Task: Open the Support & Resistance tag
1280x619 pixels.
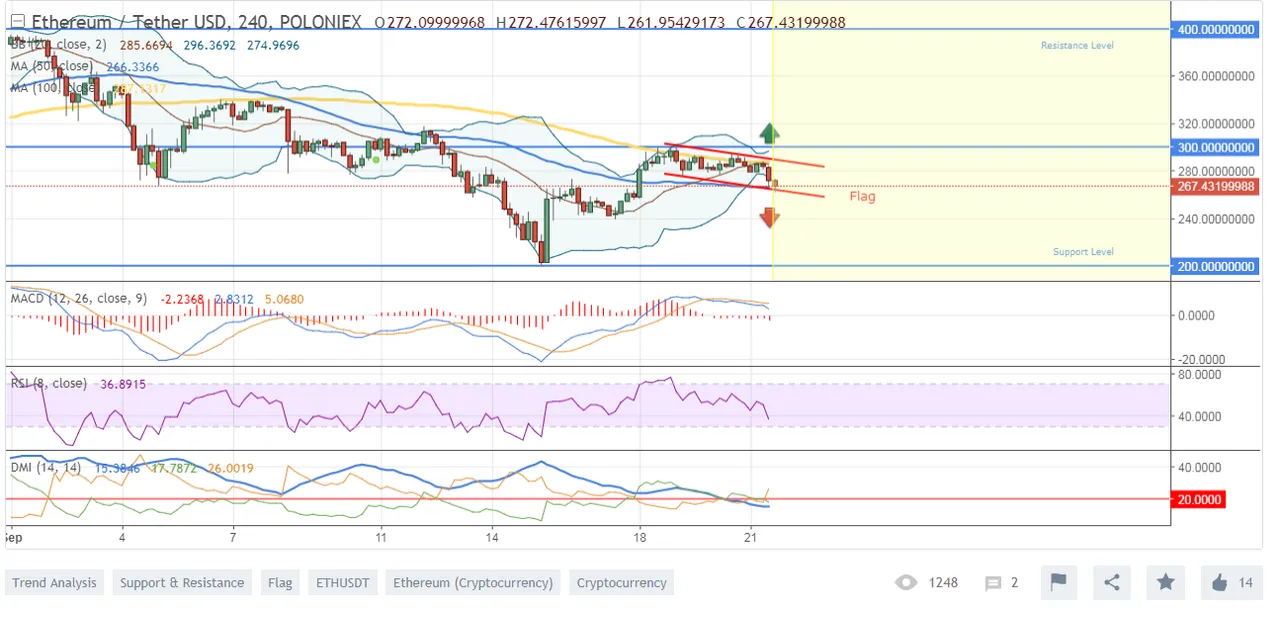Action: (182, 582)
